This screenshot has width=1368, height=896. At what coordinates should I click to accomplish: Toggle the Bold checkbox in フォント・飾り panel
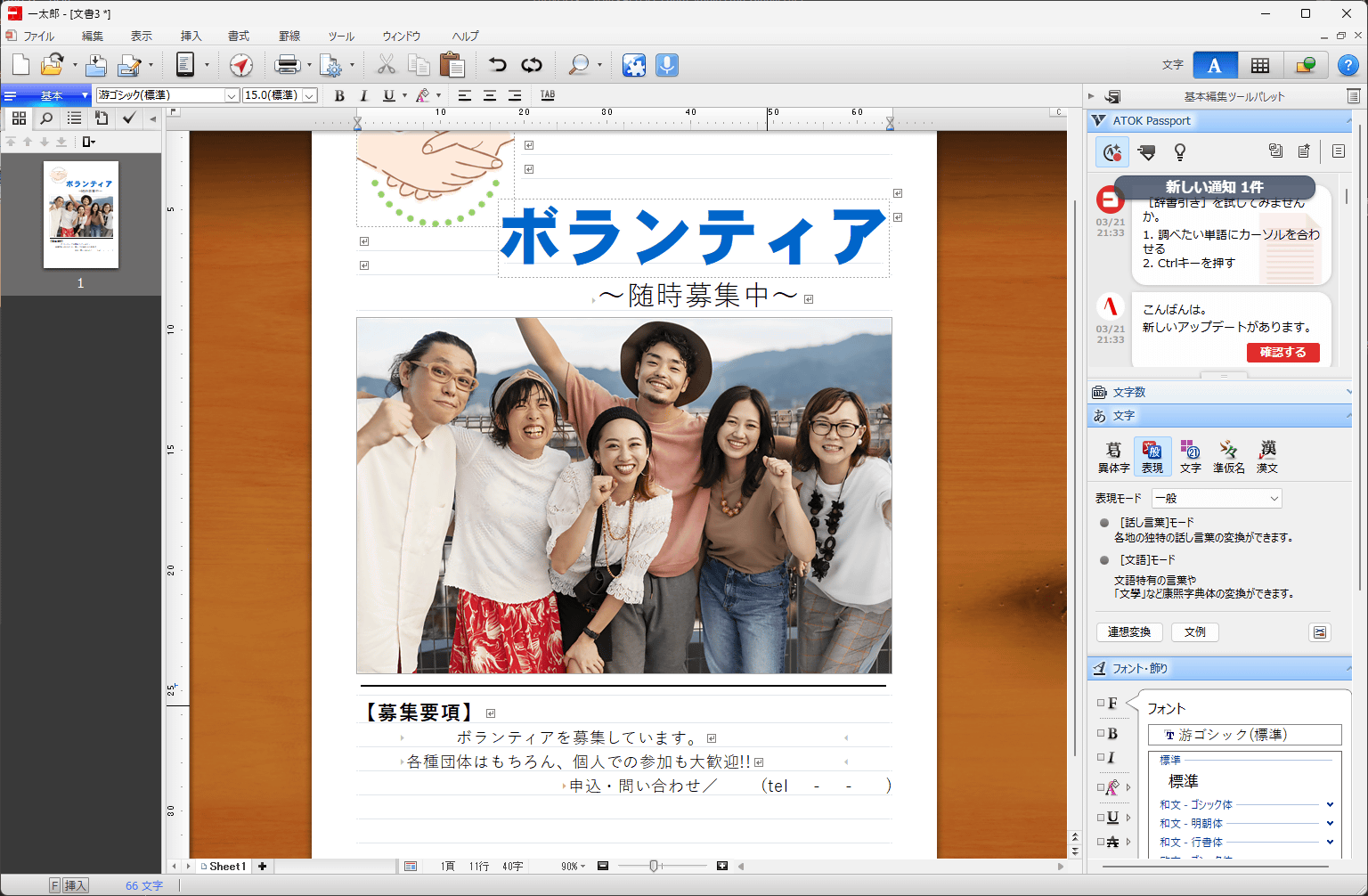click(x=1102, y=734)
